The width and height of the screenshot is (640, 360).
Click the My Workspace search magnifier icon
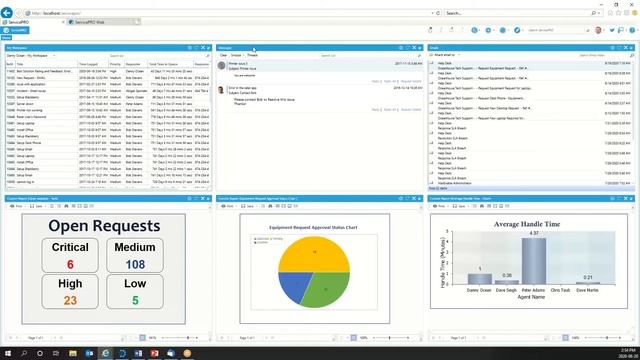coord(208,56)
